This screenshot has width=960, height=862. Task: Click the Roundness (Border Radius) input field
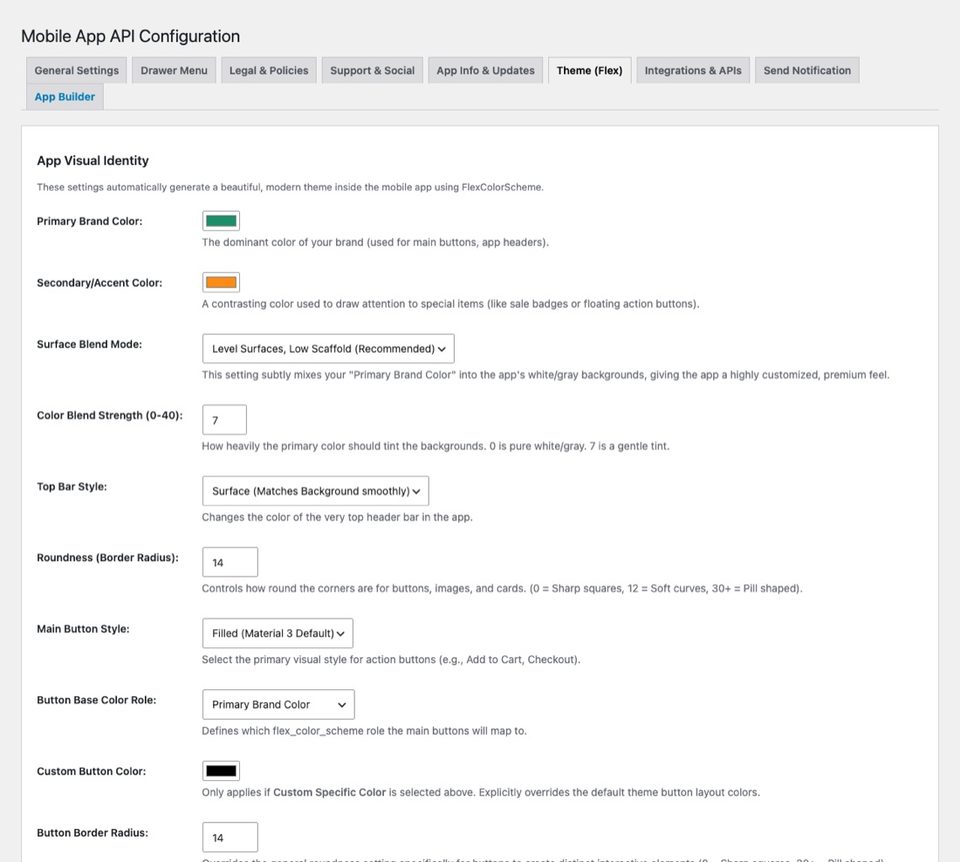(230, 562)
